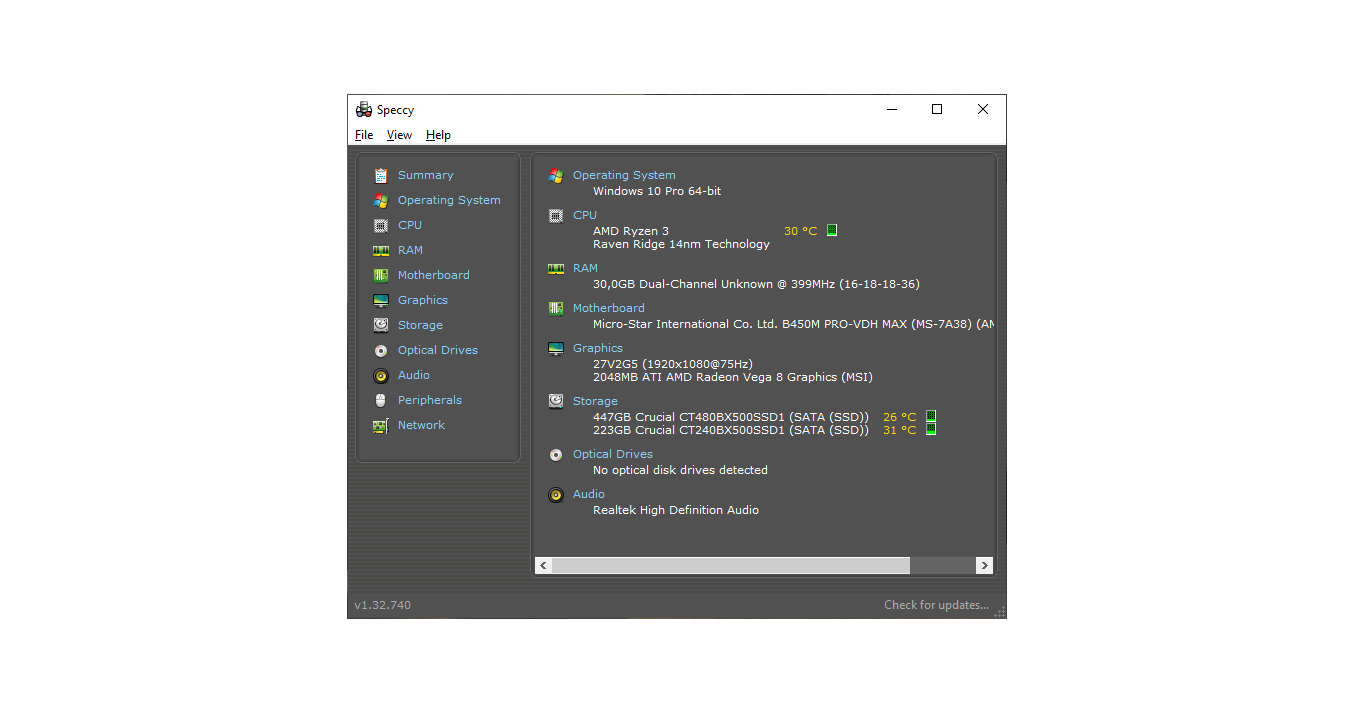Click the RAM heading link in summary
Screen dimensions: 1354x712
pyautogui.click(x=585, y=268)
